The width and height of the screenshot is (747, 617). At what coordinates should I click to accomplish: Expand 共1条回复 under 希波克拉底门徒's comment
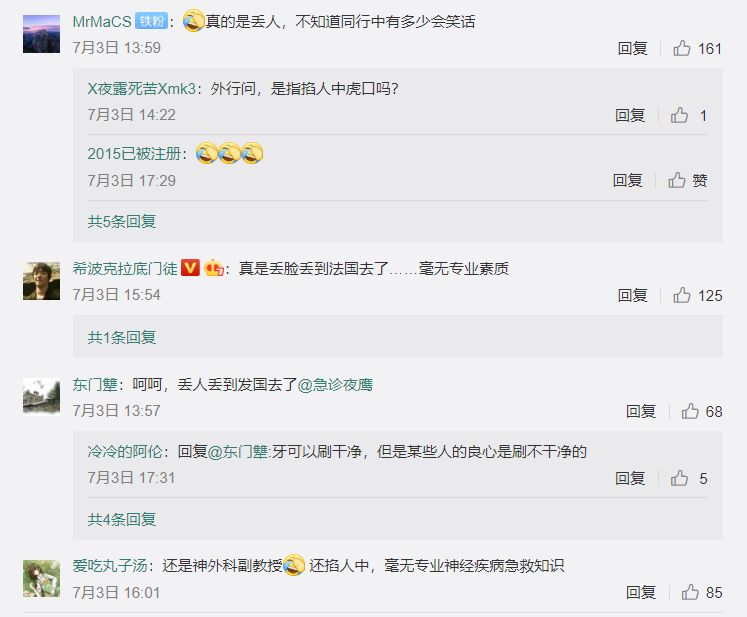(121, 337)
